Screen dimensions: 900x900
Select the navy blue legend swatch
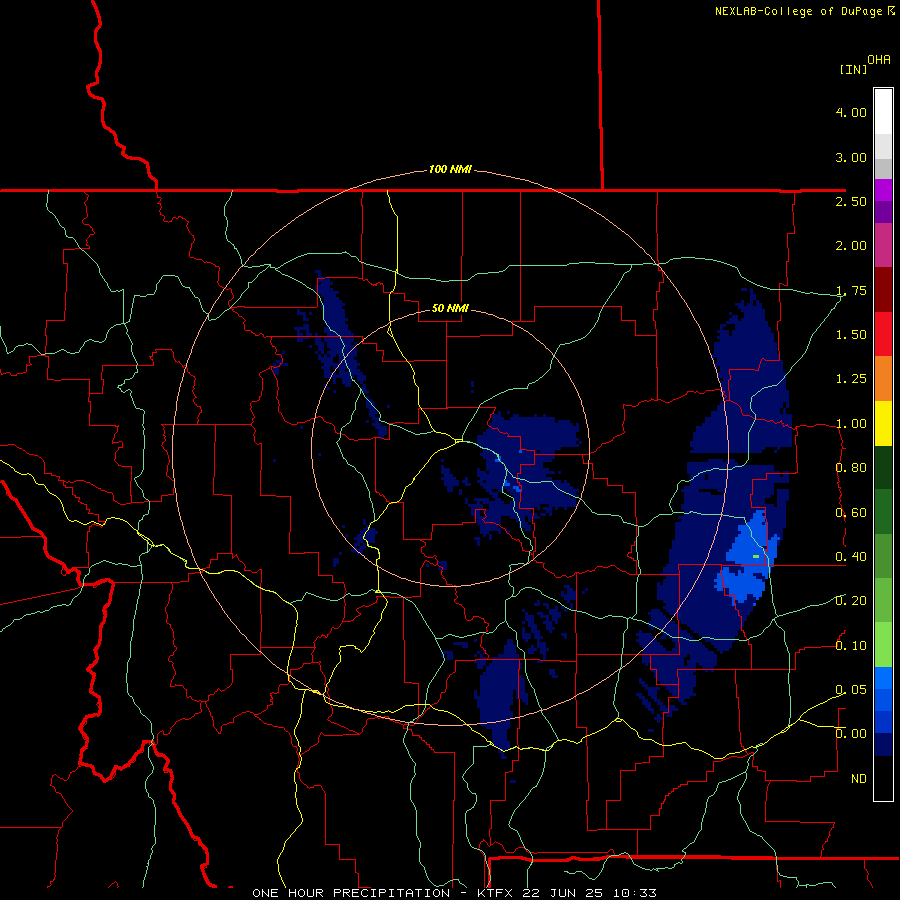click(883, 744)
